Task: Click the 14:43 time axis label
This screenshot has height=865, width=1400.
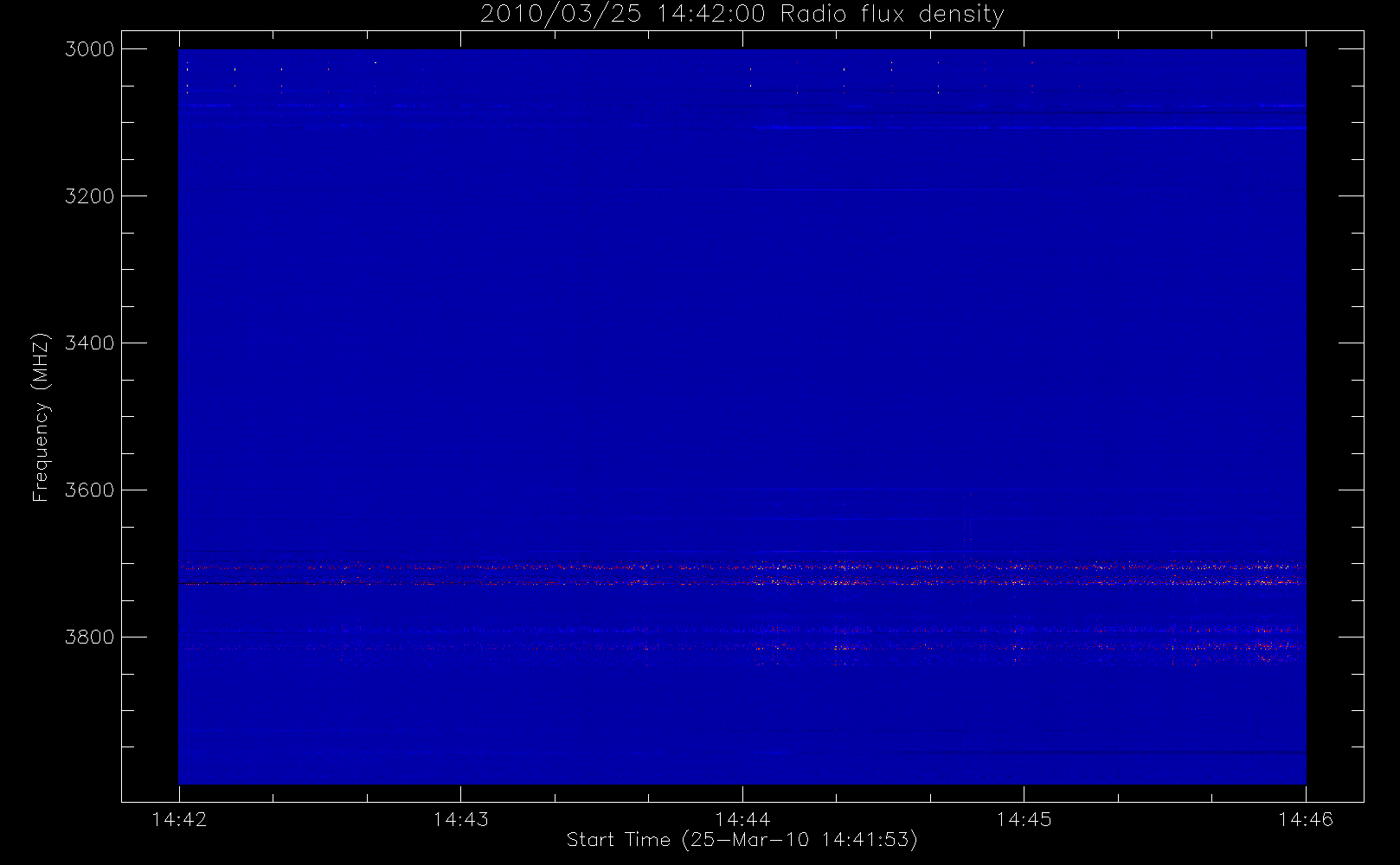Action: [x=460, y=819]
